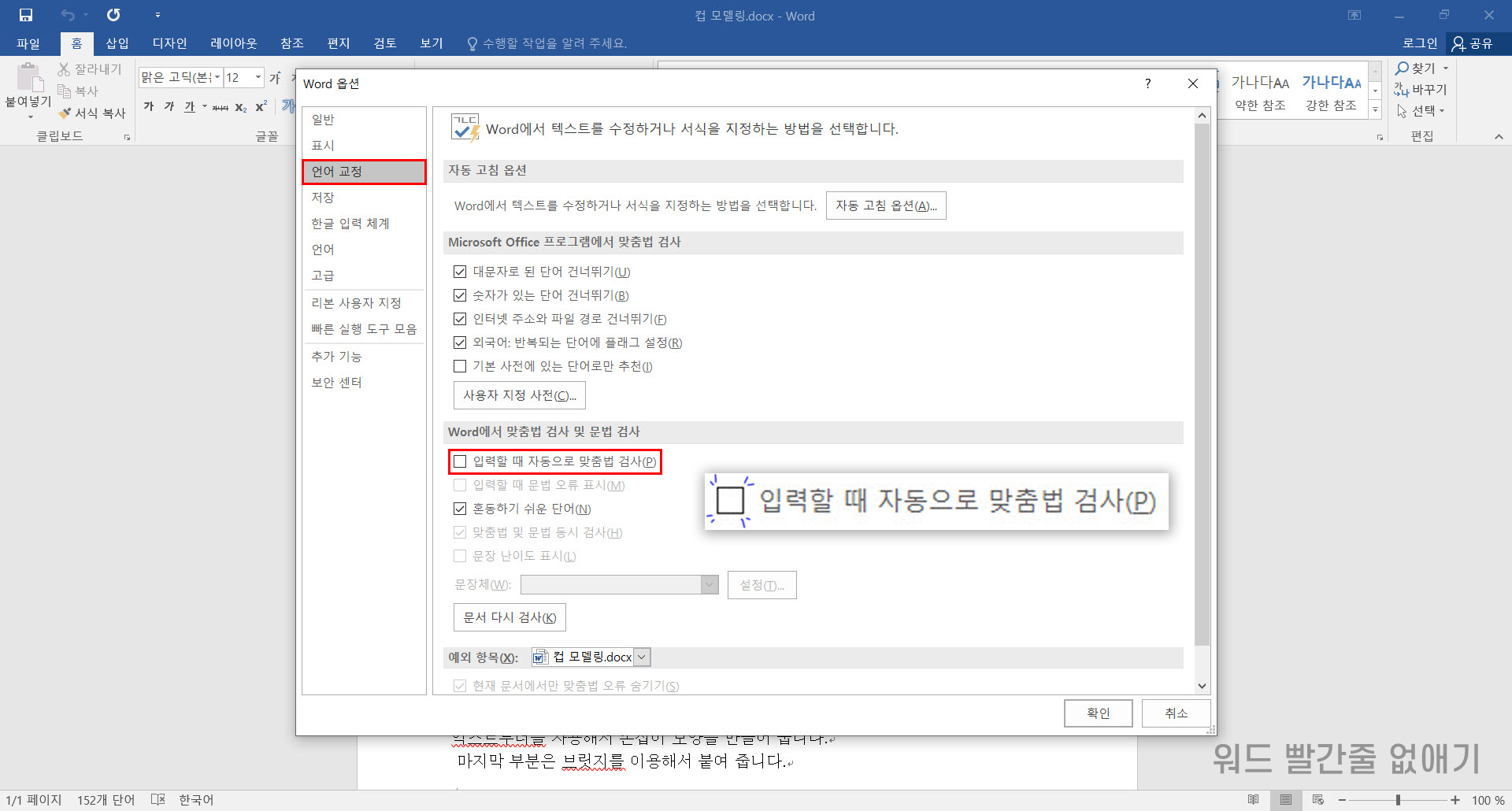Click the zoom in plus button
1512x811 pixels.
(x=1455, y=800)
